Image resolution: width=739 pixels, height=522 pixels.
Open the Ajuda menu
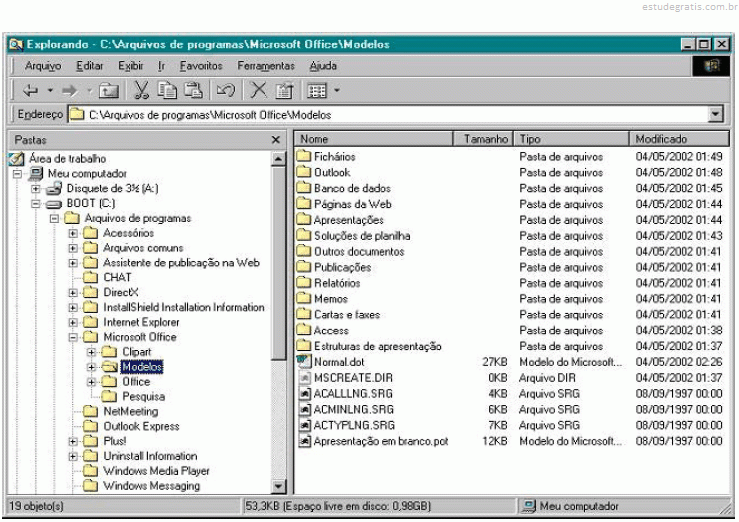coord(323,66)
